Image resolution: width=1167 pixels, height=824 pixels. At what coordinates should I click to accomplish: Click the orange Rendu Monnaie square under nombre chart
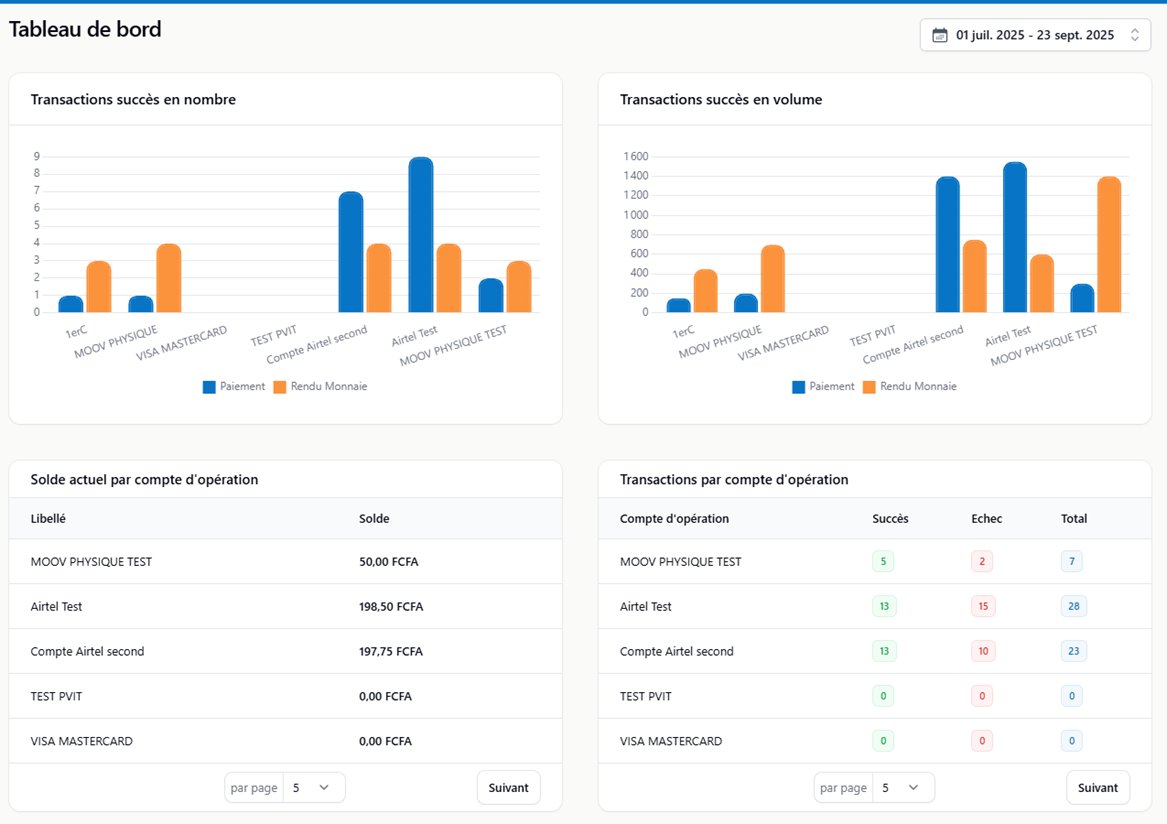(x=278, y=386)
